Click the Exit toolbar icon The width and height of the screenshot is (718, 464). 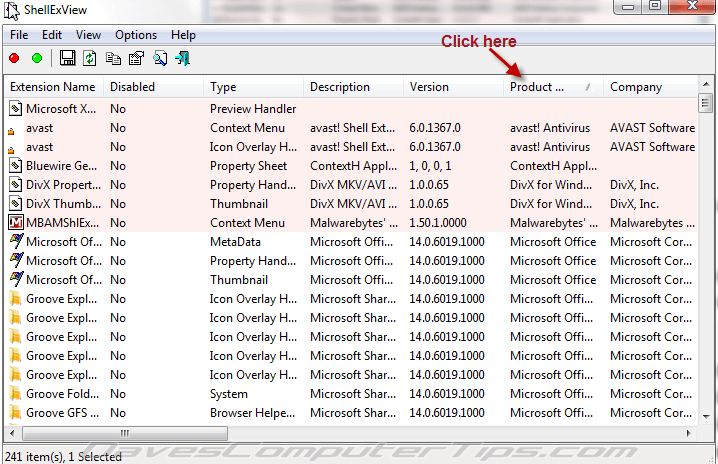click(183, 58)
